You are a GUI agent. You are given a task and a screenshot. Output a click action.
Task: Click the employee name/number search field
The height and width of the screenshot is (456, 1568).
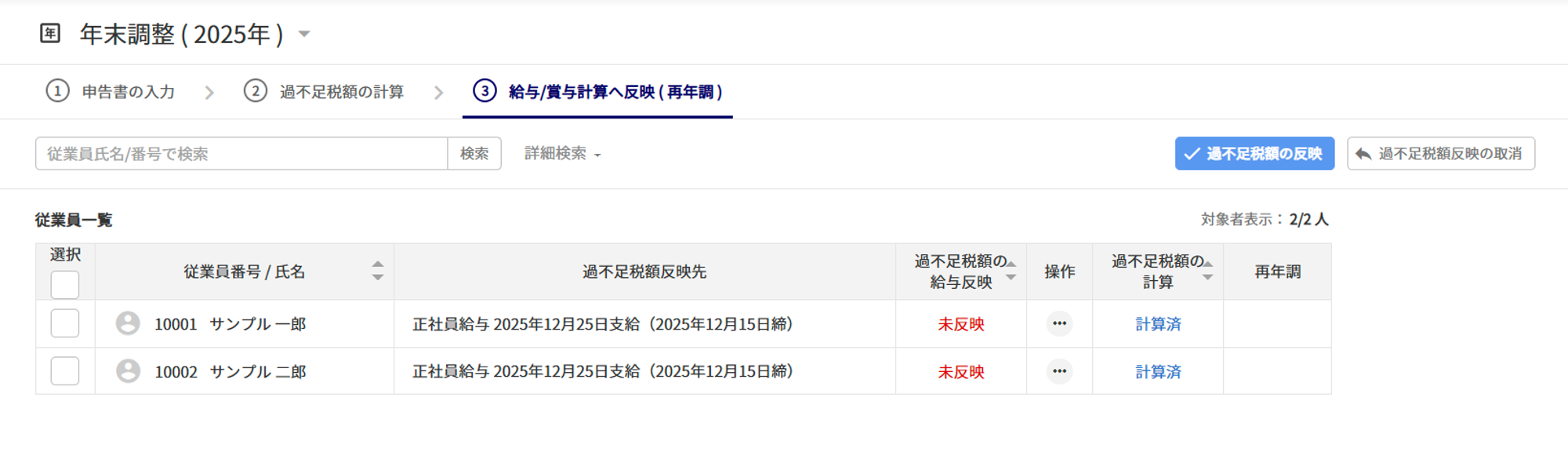[x=241, y=154]
